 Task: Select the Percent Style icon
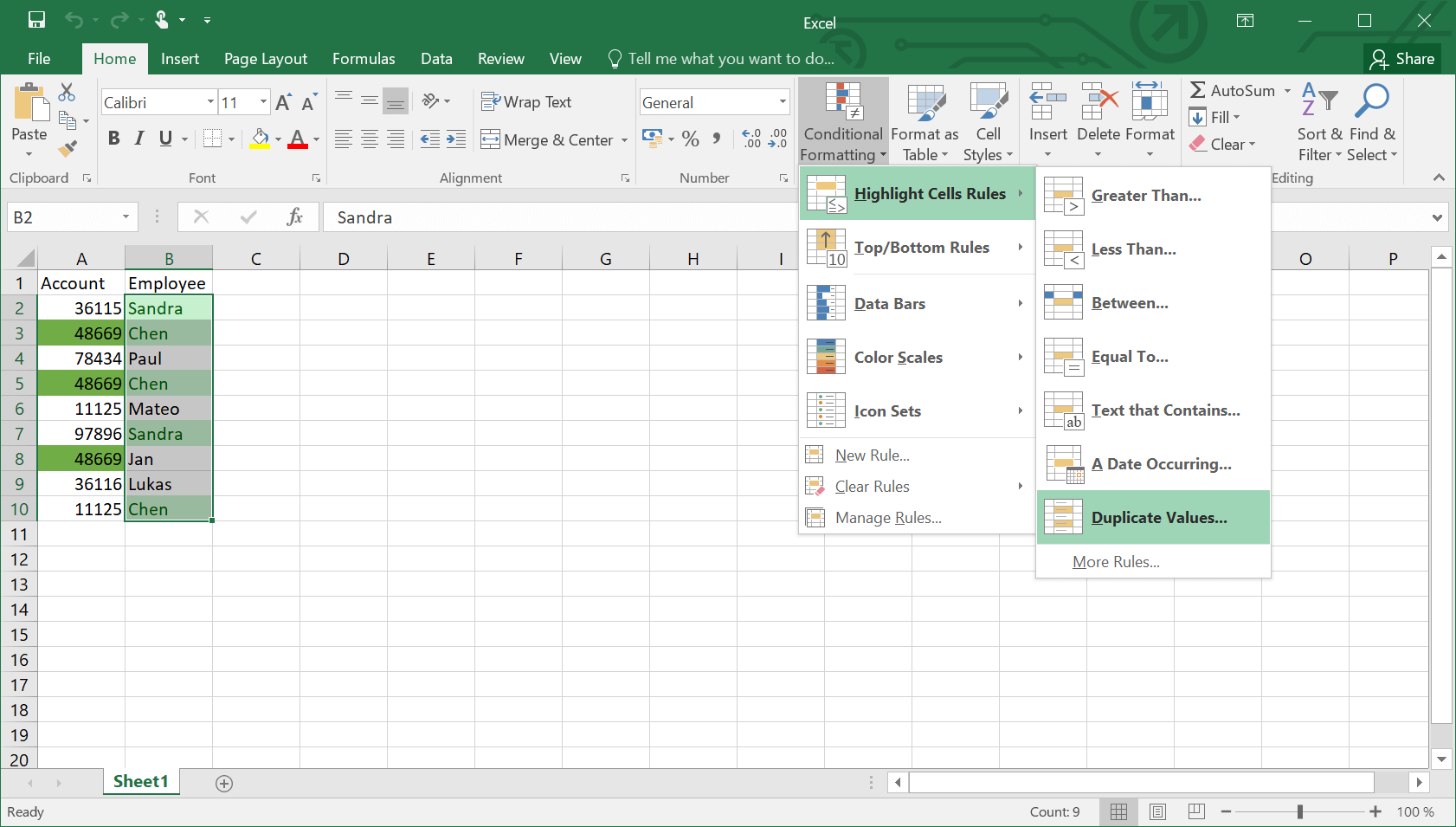(690, 139)
